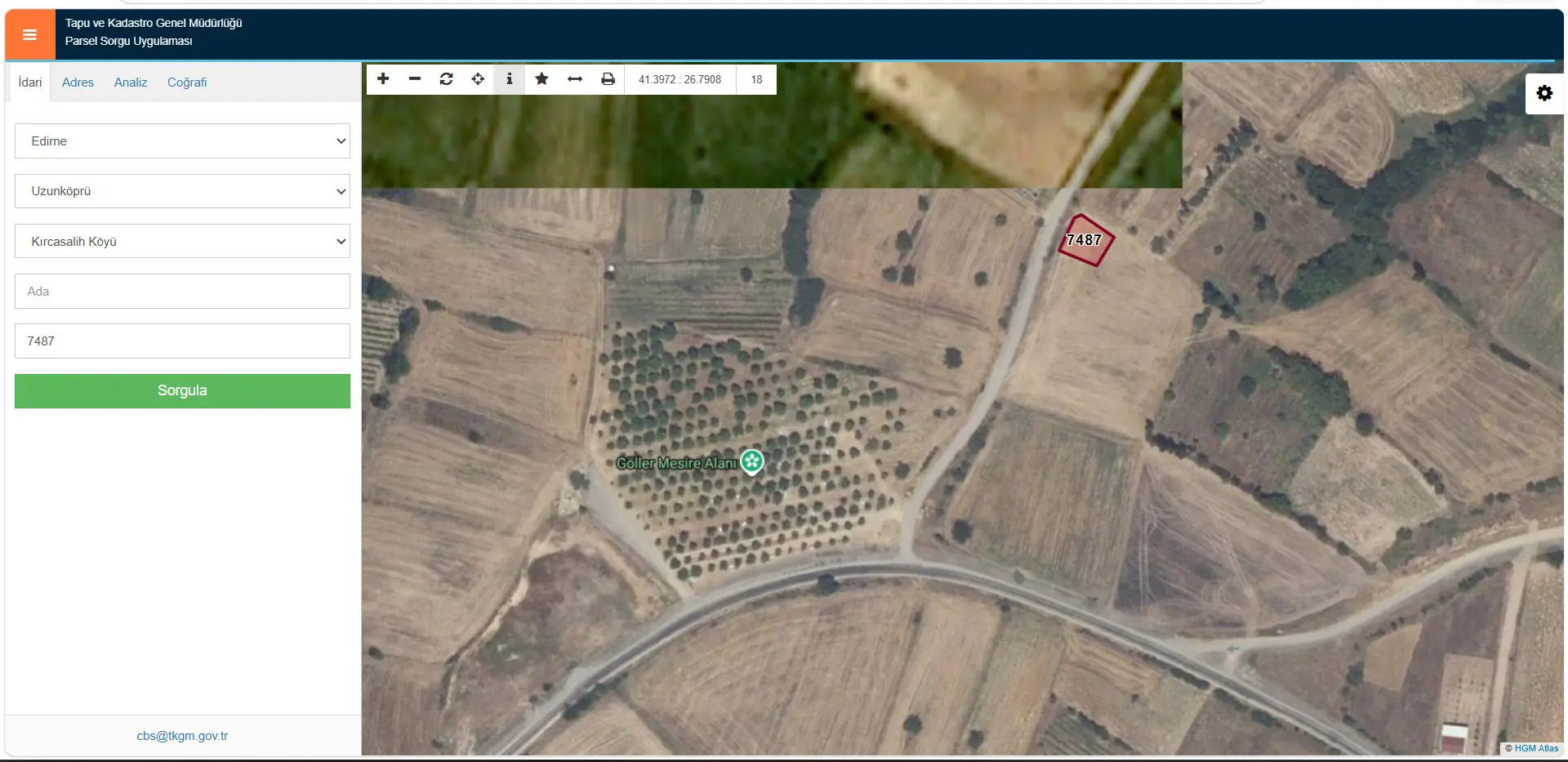The image size is (1568, 762).
Task: Open the orange hamburger menu
Action: pos(30,34)
